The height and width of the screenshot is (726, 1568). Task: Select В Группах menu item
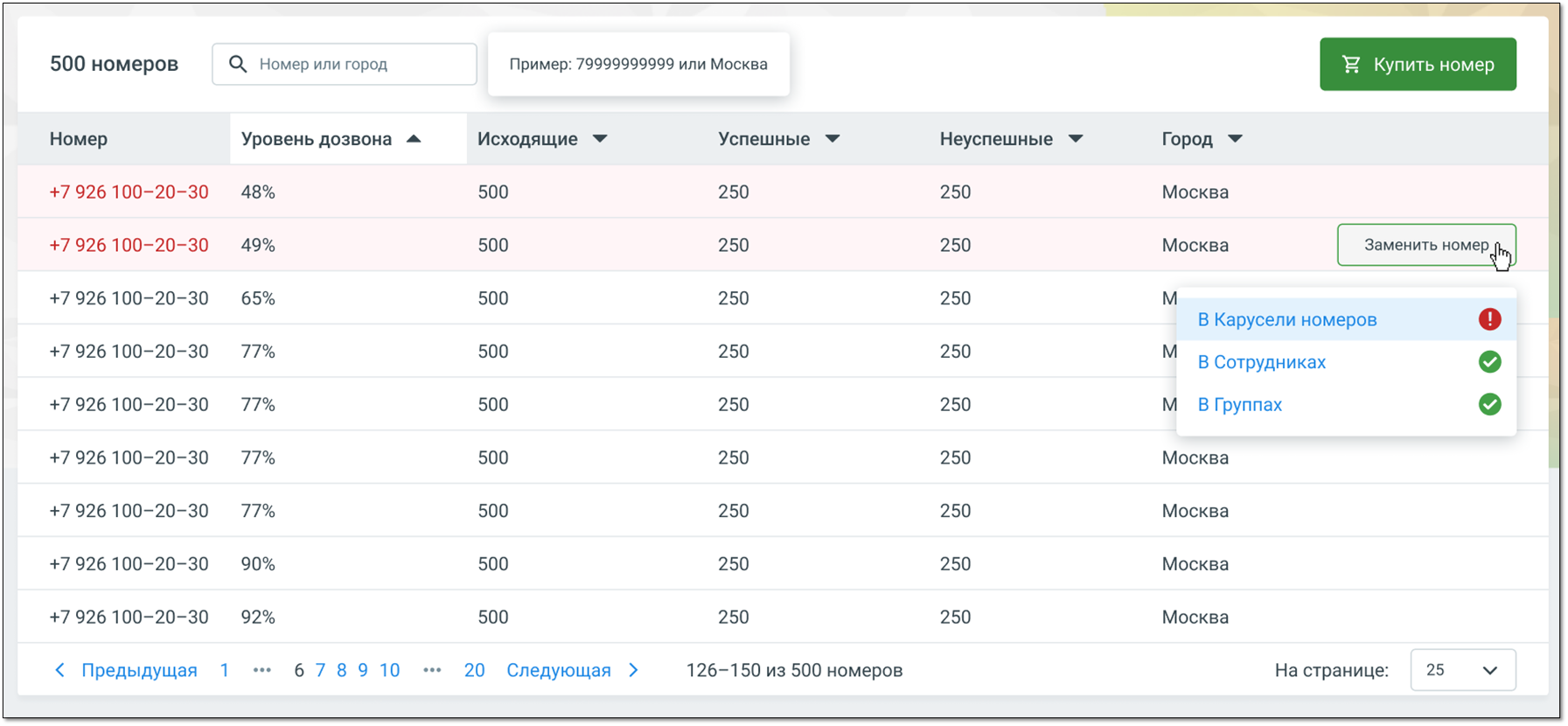[1347, 404]
